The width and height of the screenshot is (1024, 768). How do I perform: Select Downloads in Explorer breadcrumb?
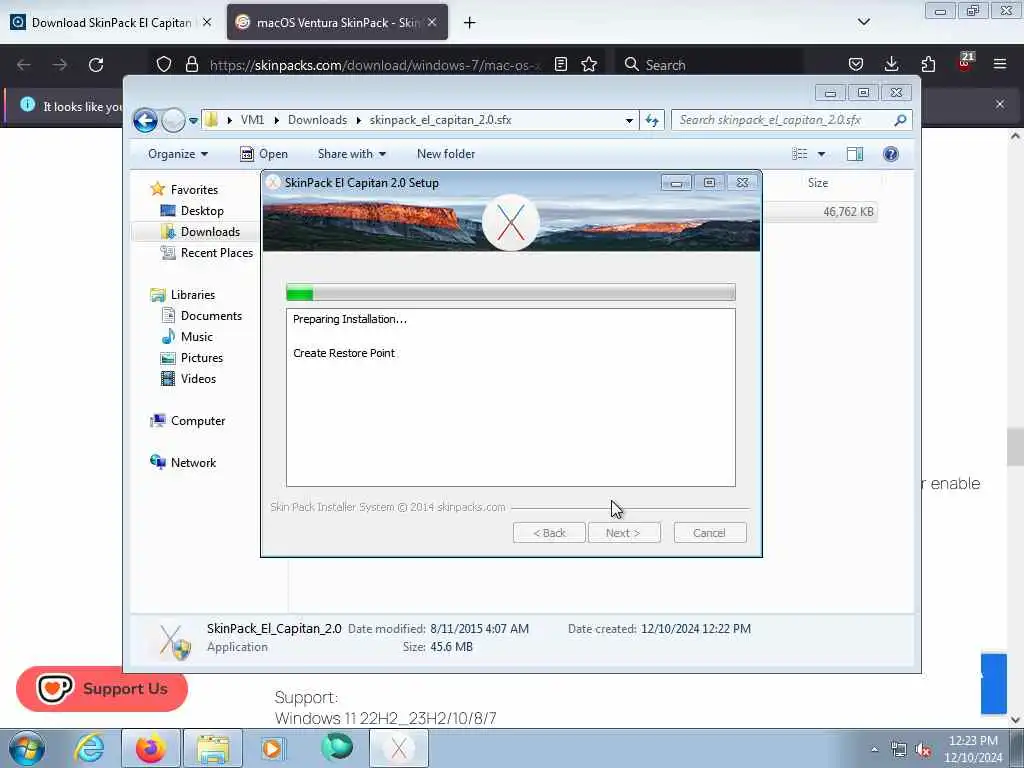(x=317, y=120)
